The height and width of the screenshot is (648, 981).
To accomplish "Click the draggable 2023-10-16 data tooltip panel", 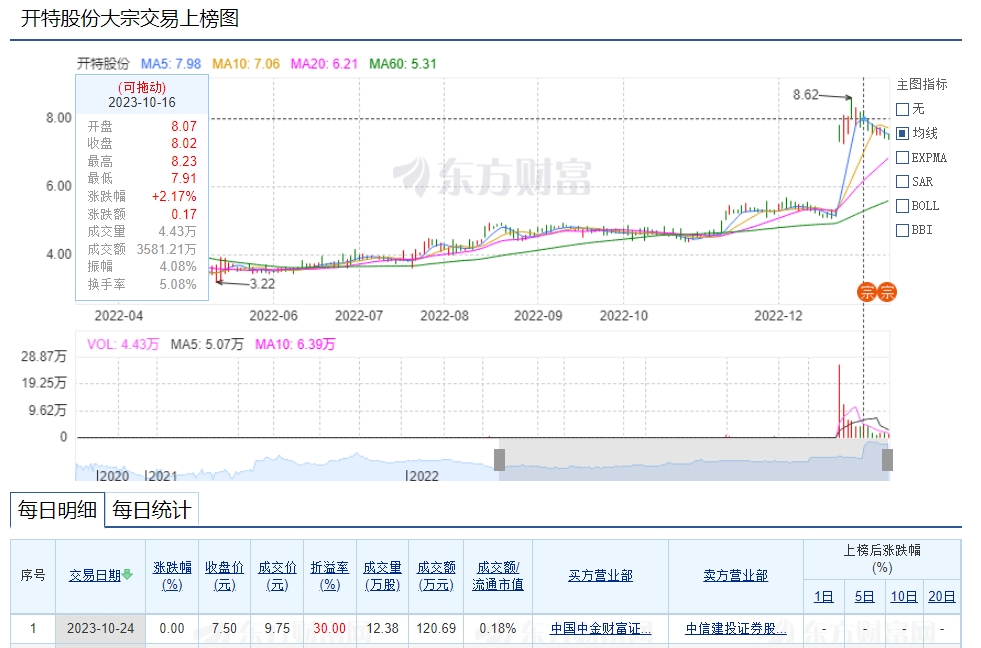I will [x=142, y=190].
